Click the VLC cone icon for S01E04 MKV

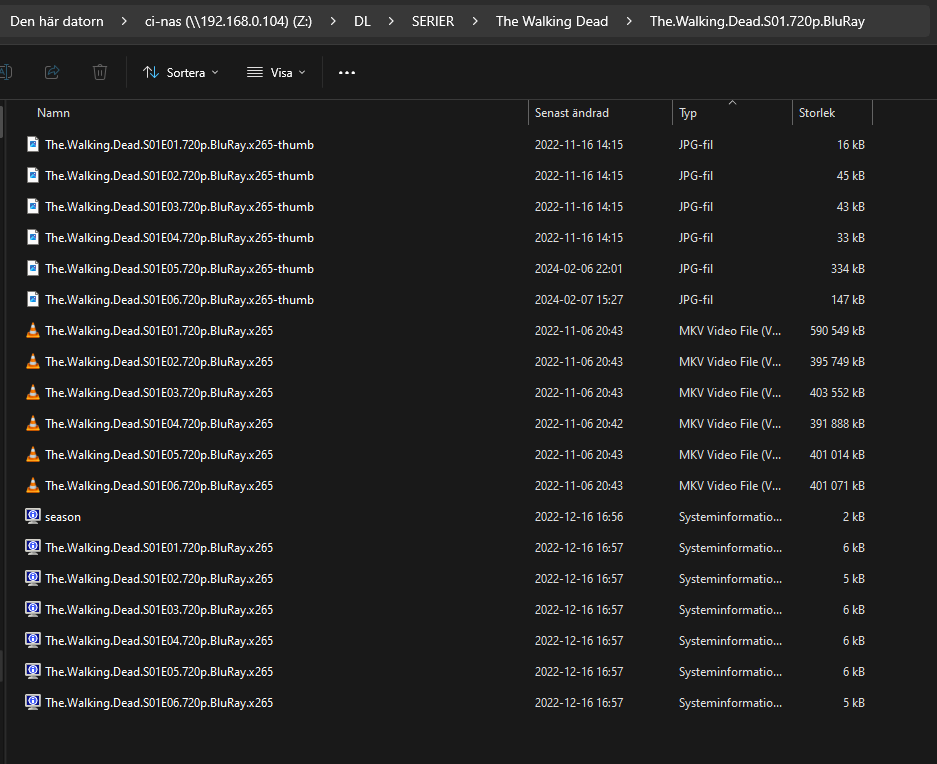(33, 424)
